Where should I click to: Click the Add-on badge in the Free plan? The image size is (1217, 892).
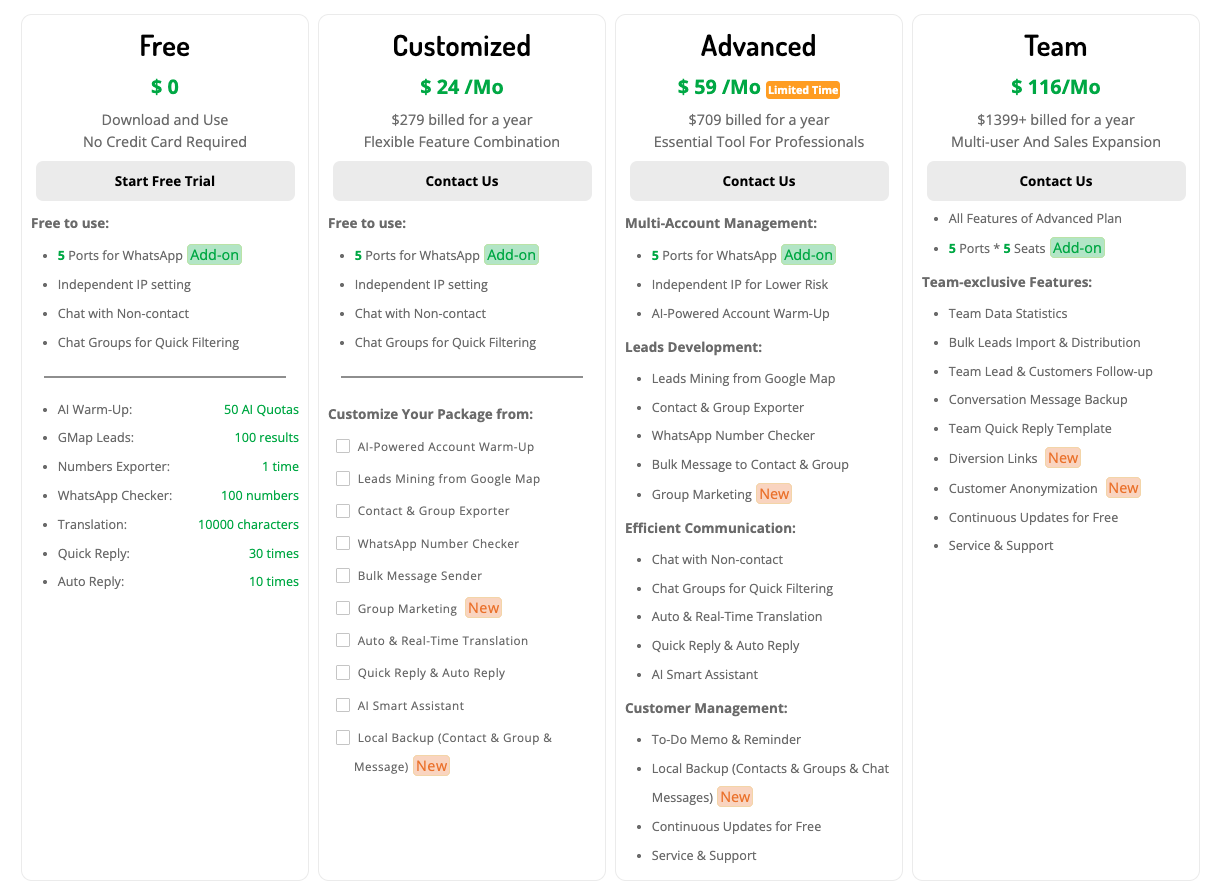[x=215, y=255]
